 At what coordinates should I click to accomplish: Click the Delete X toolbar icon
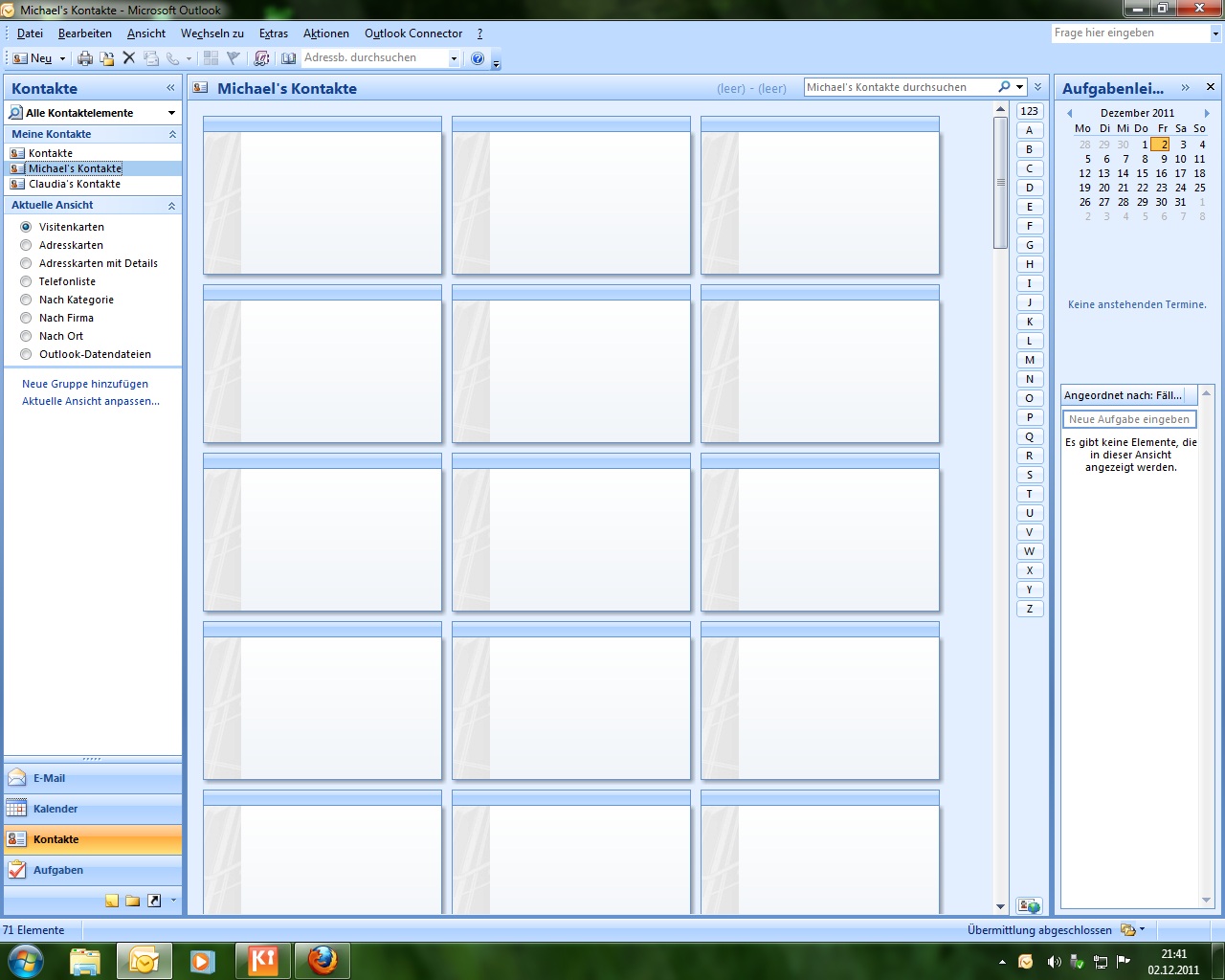[x=129, y=58]
